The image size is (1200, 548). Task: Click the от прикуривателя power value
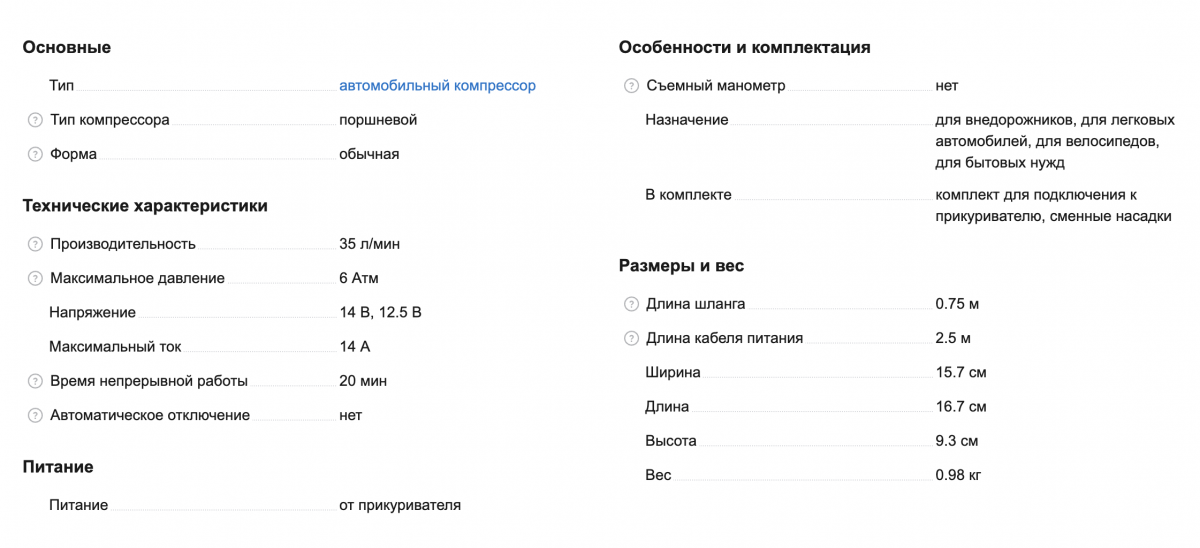[x=400, y=505]
